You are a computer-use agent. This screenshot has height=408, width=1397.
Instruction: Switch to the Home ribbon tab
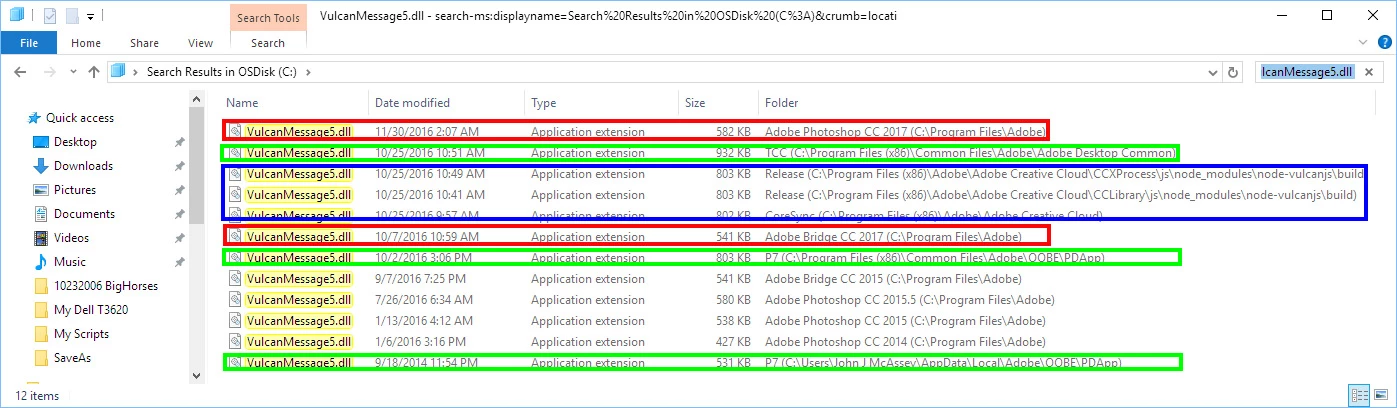tap(86, 43)
